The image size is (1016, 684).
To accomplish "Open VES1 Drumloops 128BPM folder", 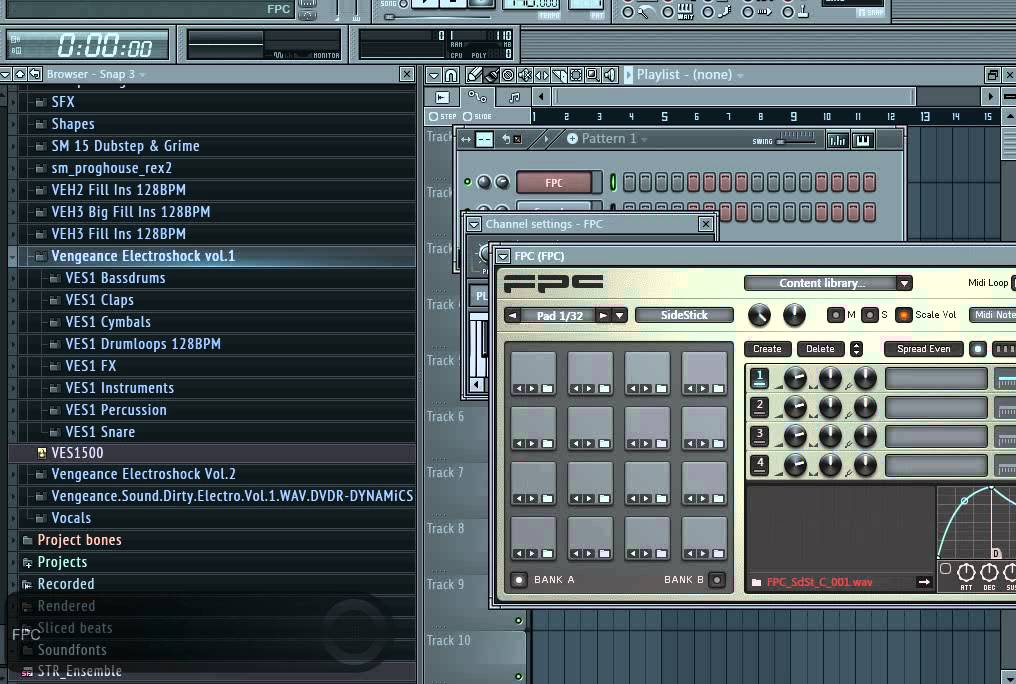I will (x=143, y=344).
